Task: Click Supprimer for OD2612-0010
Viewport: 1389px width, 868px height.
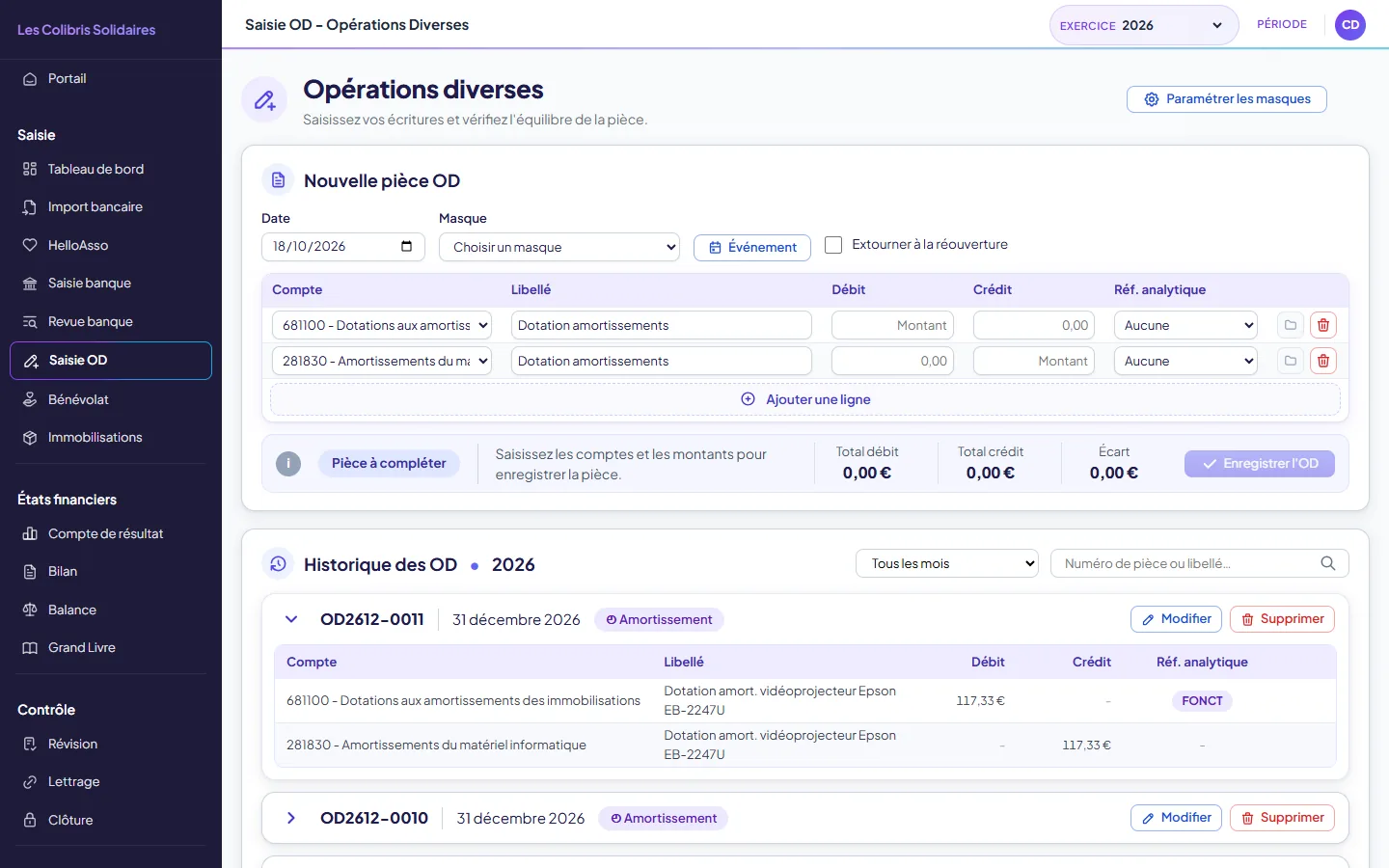Action: coord(1282,818)
